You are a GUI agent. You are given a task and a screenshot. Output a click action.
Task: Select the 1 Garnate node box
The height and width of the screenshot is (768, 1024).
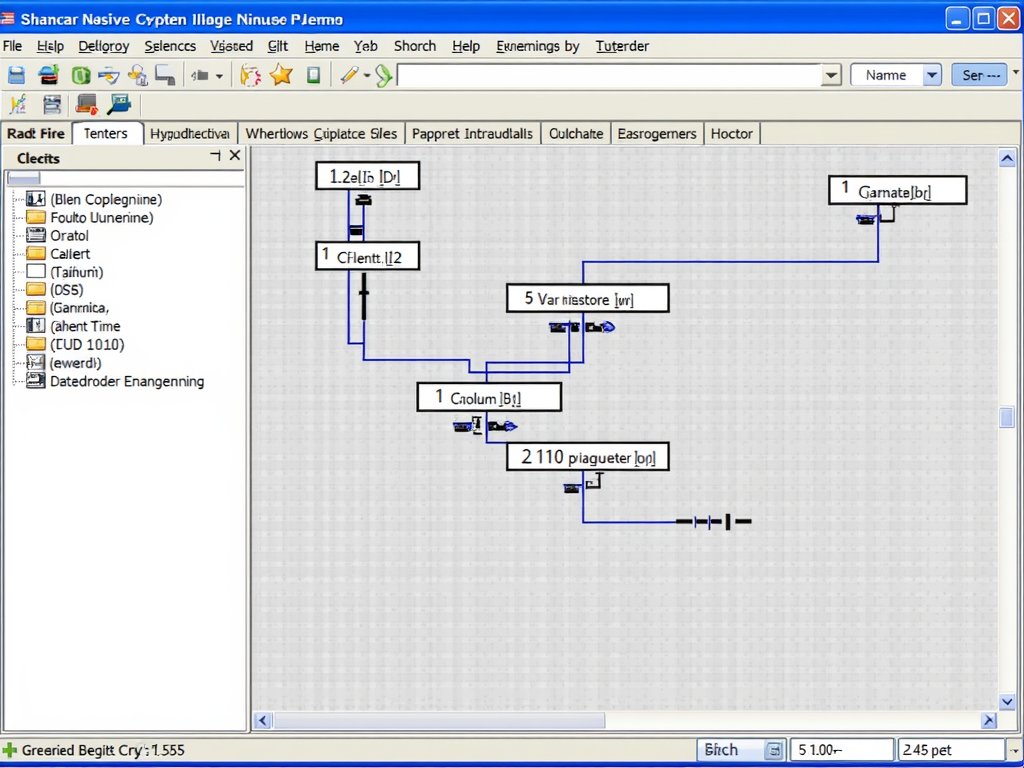click(897, 191)
